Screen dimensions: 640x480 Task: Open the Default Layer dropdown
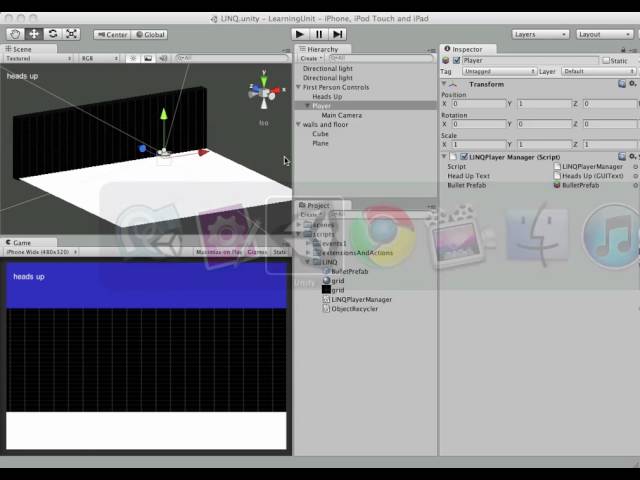coord(598,71)
